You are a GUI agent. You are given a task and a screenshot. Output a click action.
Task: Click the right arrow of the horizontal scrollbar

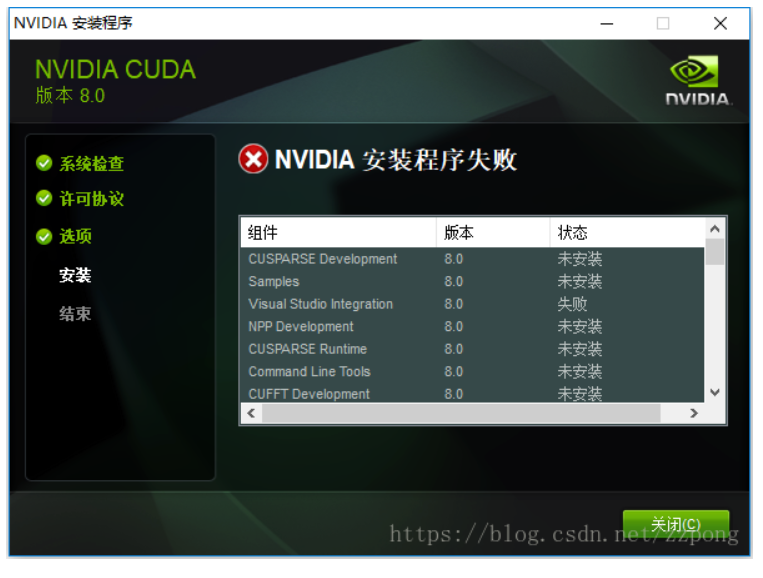(694, 413)
